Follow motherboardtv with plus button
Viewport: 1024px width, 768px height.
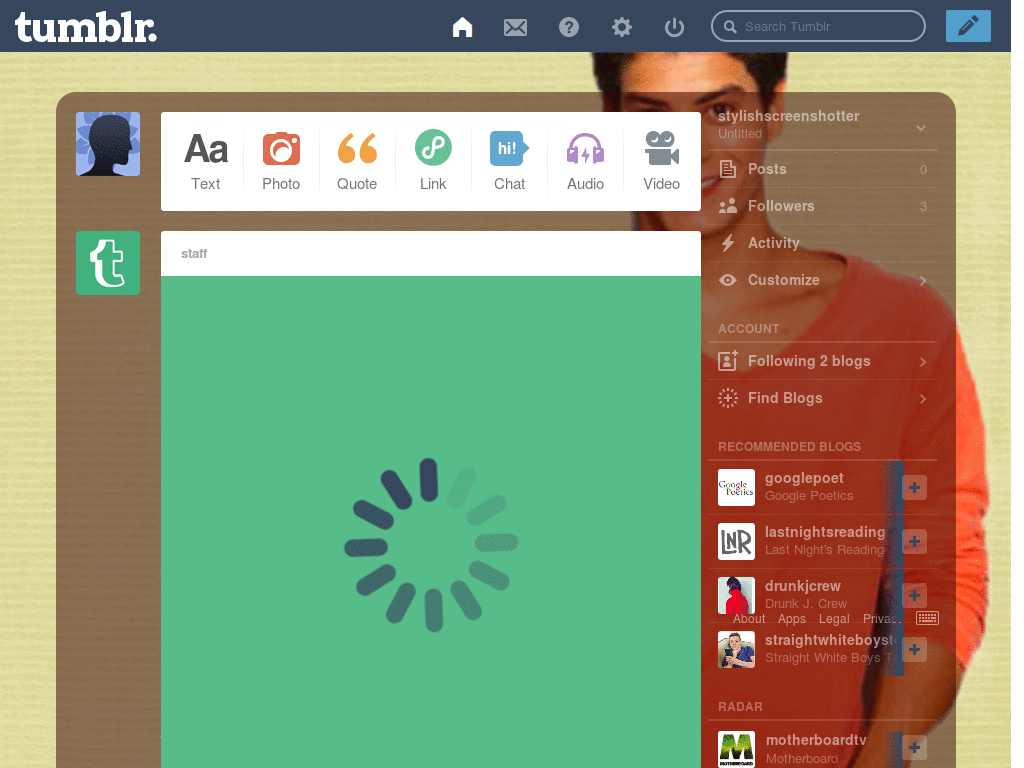914,748
